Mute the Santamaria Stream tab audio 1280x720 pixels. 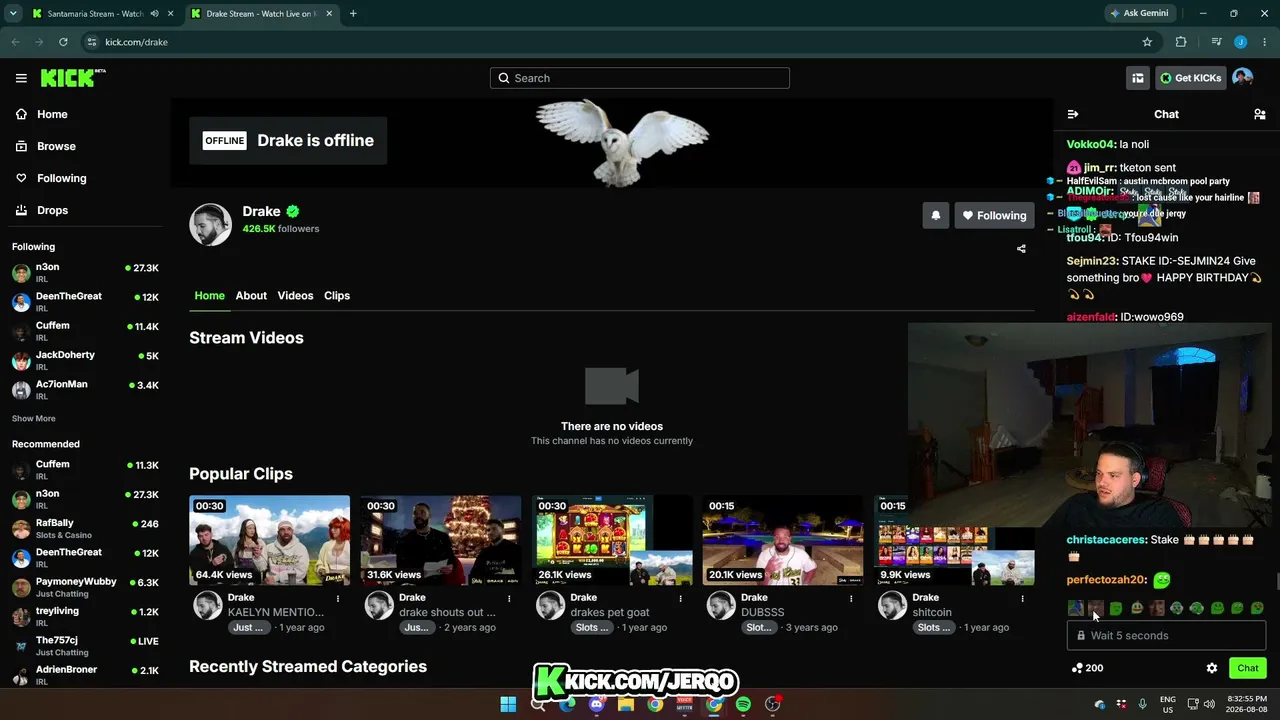[x=154, y=14]
